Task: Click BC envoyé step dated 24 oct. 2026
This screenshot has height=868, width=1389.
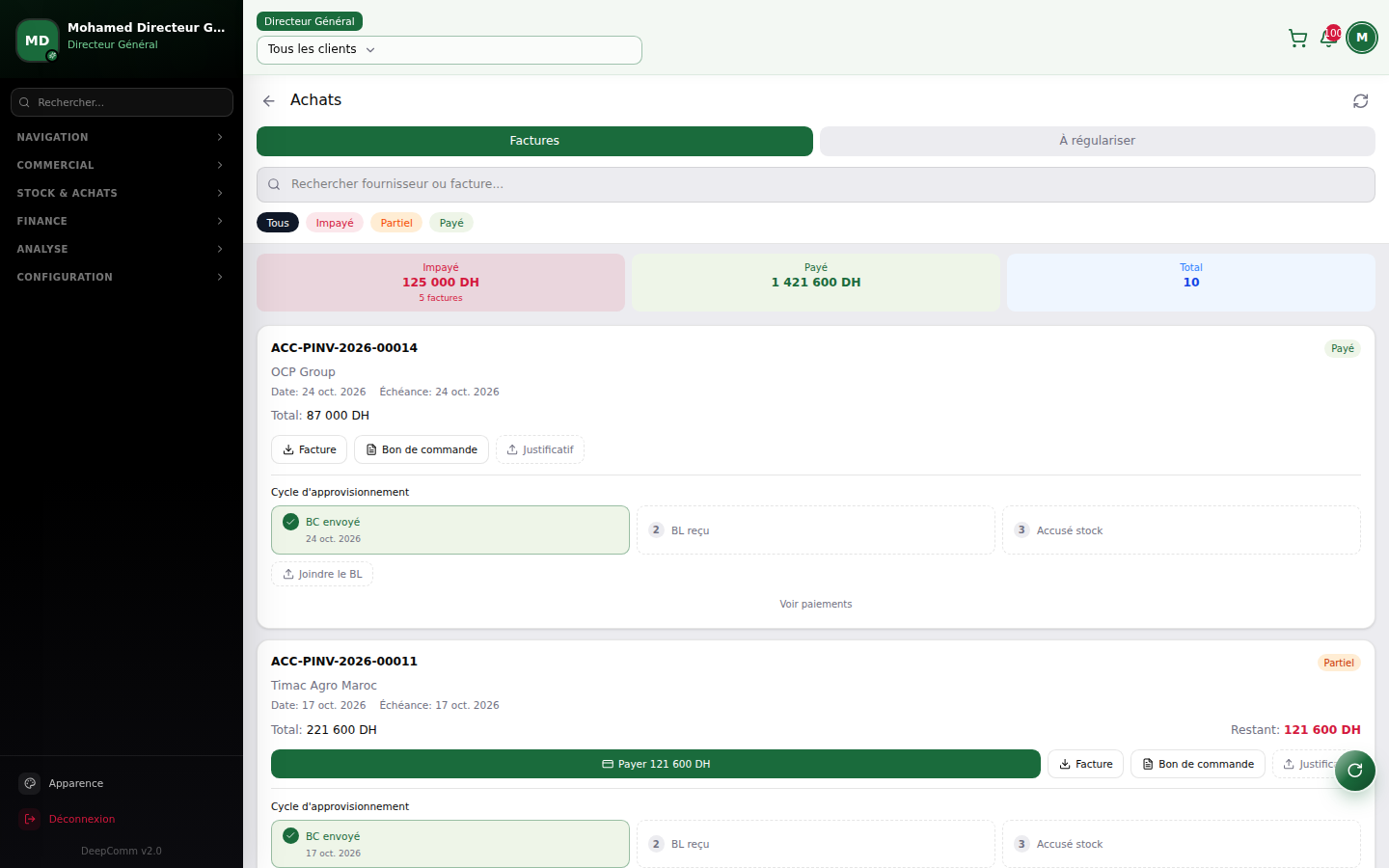Action: point(450,530)
